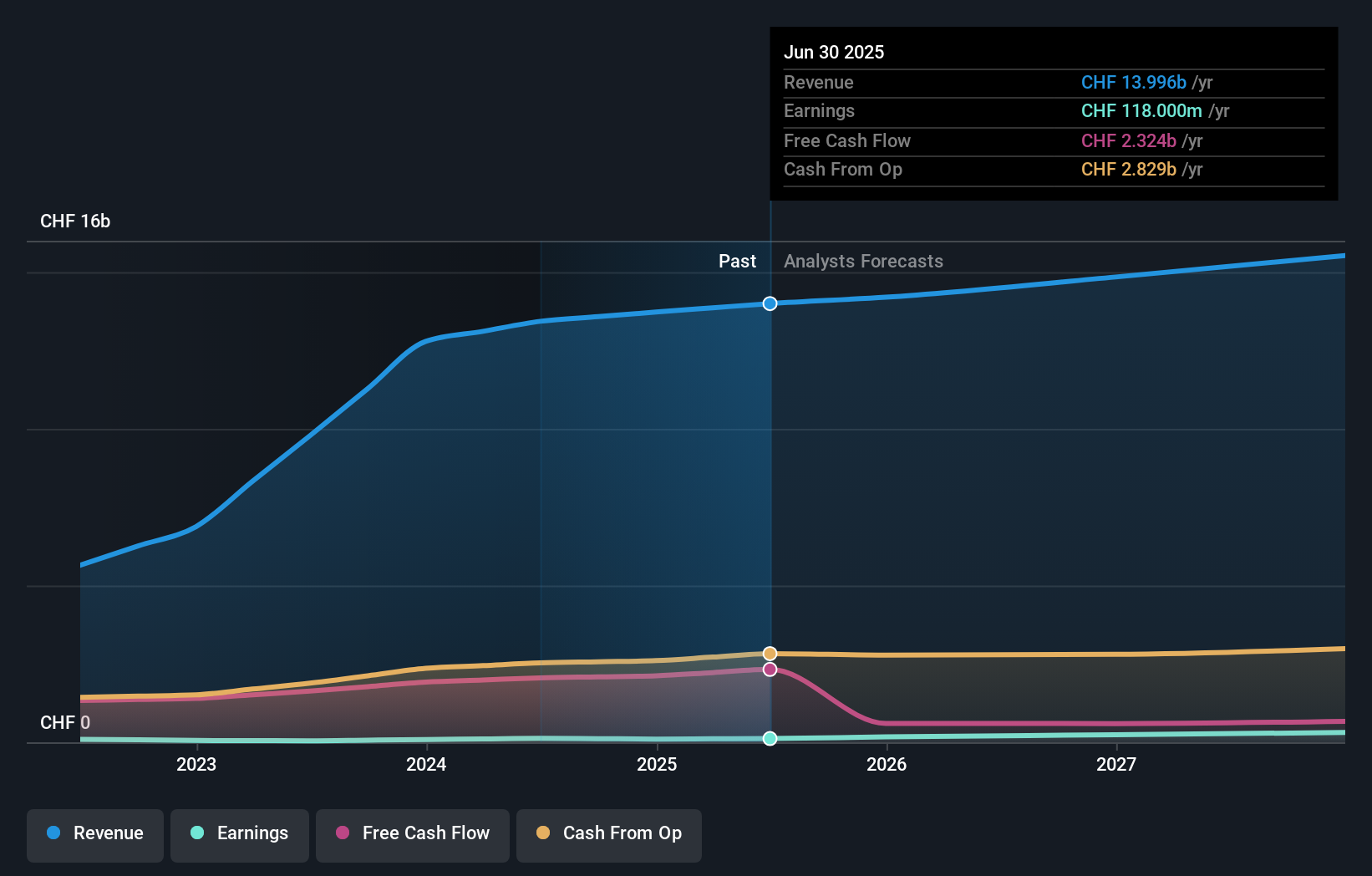Click the 2024 axis label
The image size is (1372, 876).
[x=426, y=764]
